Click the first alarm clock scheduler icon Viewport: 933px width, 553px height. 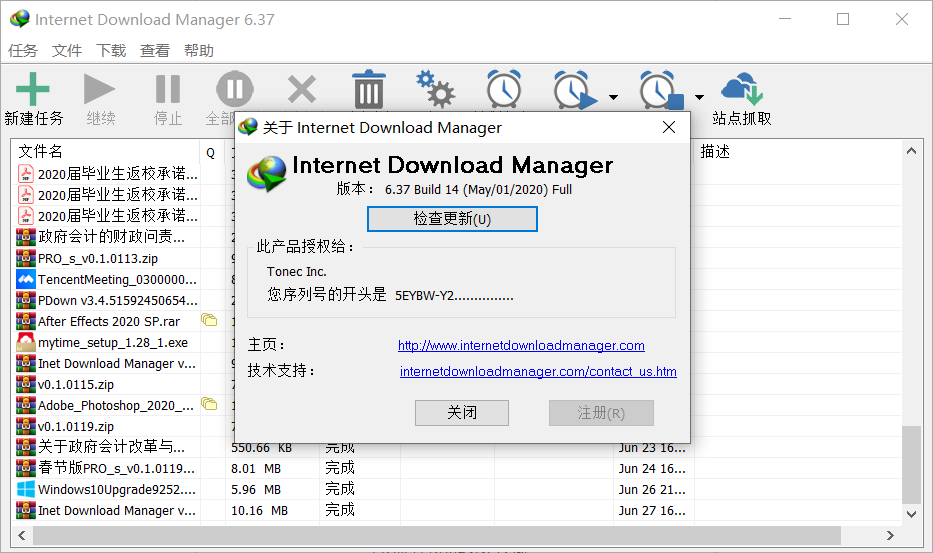point(504,90)
